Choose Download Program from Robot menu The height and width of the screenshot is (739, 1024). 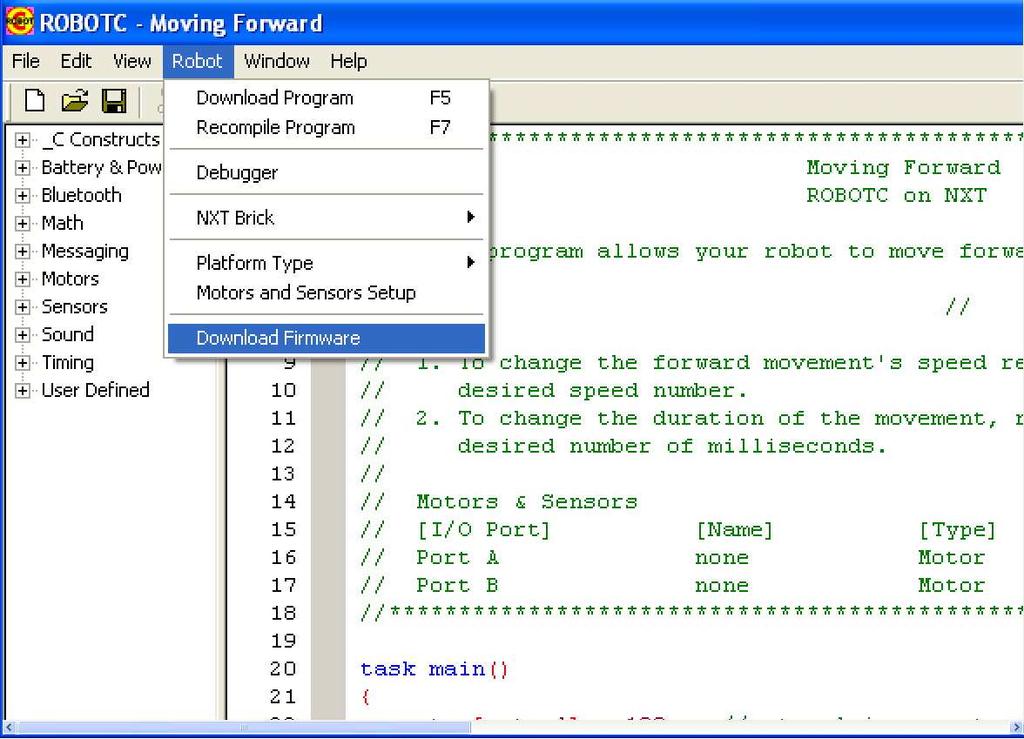(327, 98)
